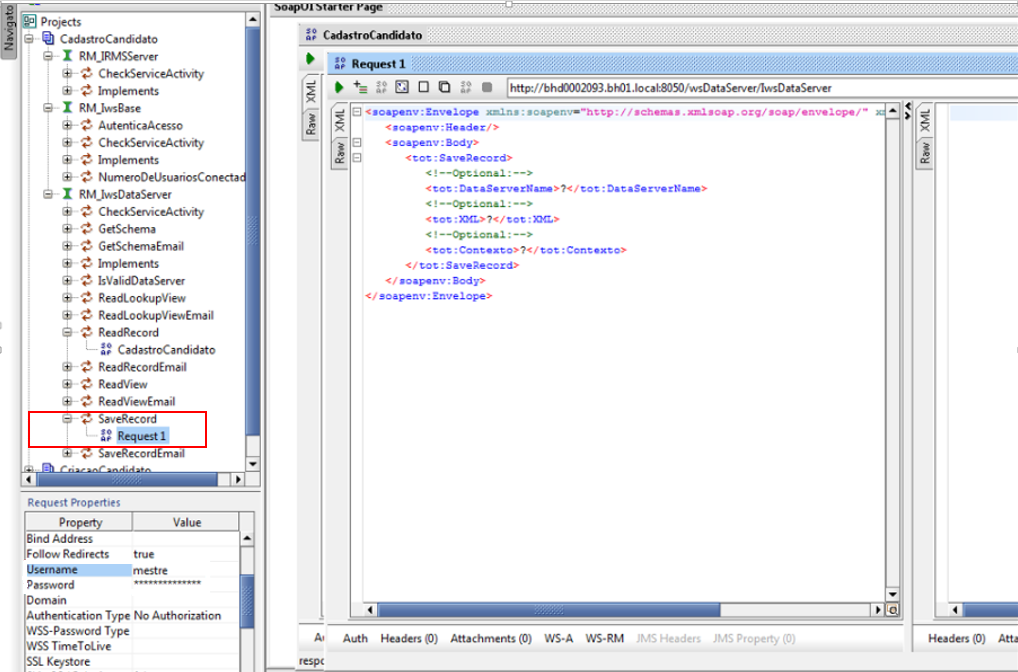Open the Navigator side tab
The image size is (1018, 672).
tap(8, 29)
